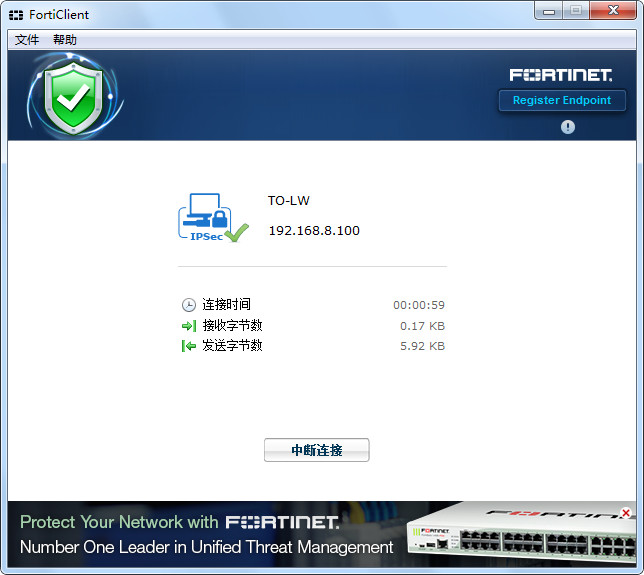
Task: Click the 接收字节数 label
Action: [232, 325]
